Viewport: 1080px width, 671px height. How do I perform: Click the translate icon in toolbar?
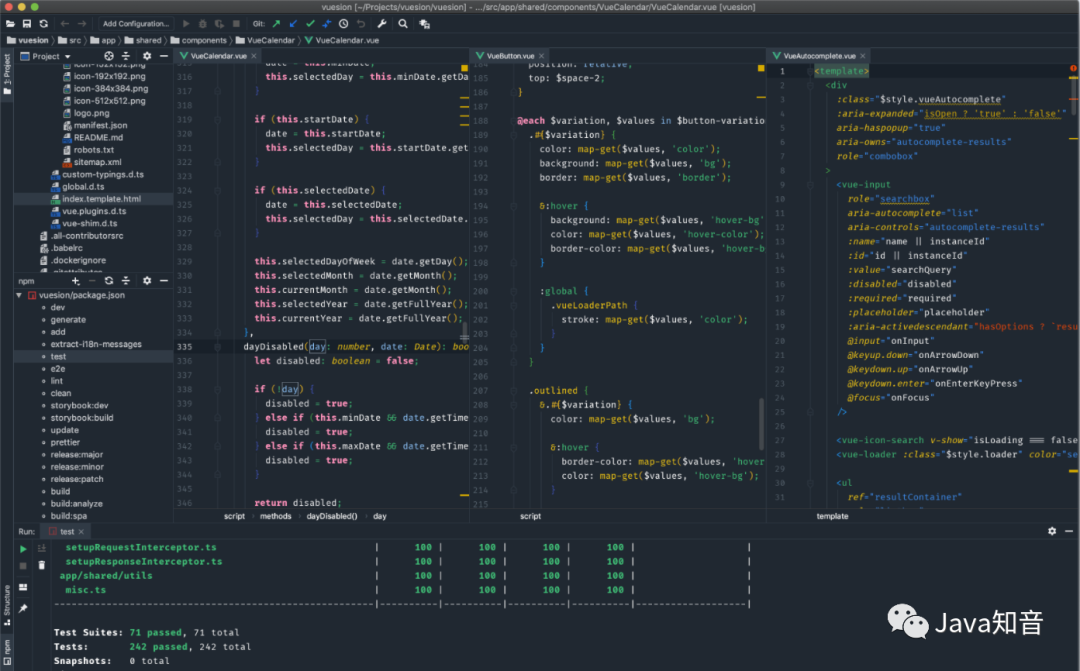[424, 24]
